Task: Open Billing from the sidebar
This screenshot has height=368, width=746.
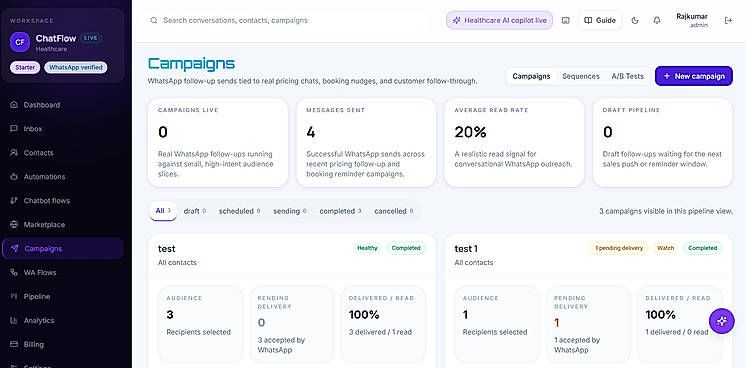Action: [62, 344]
